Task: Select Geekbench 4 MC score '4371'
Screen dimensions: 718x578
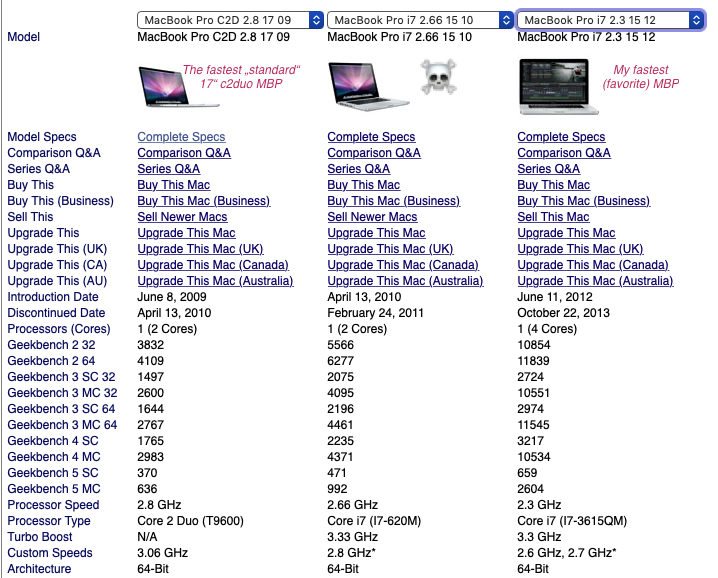Action: (x=340, y=458)
